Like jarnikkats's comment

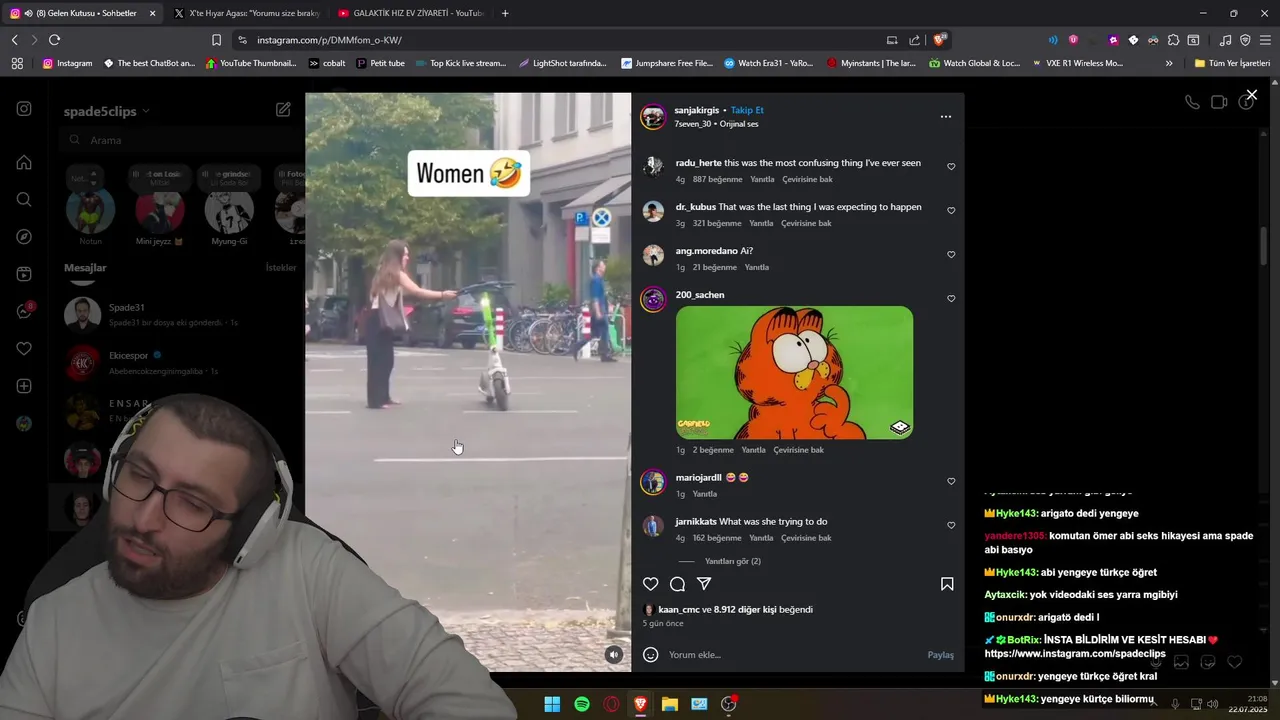click(951, 525)
